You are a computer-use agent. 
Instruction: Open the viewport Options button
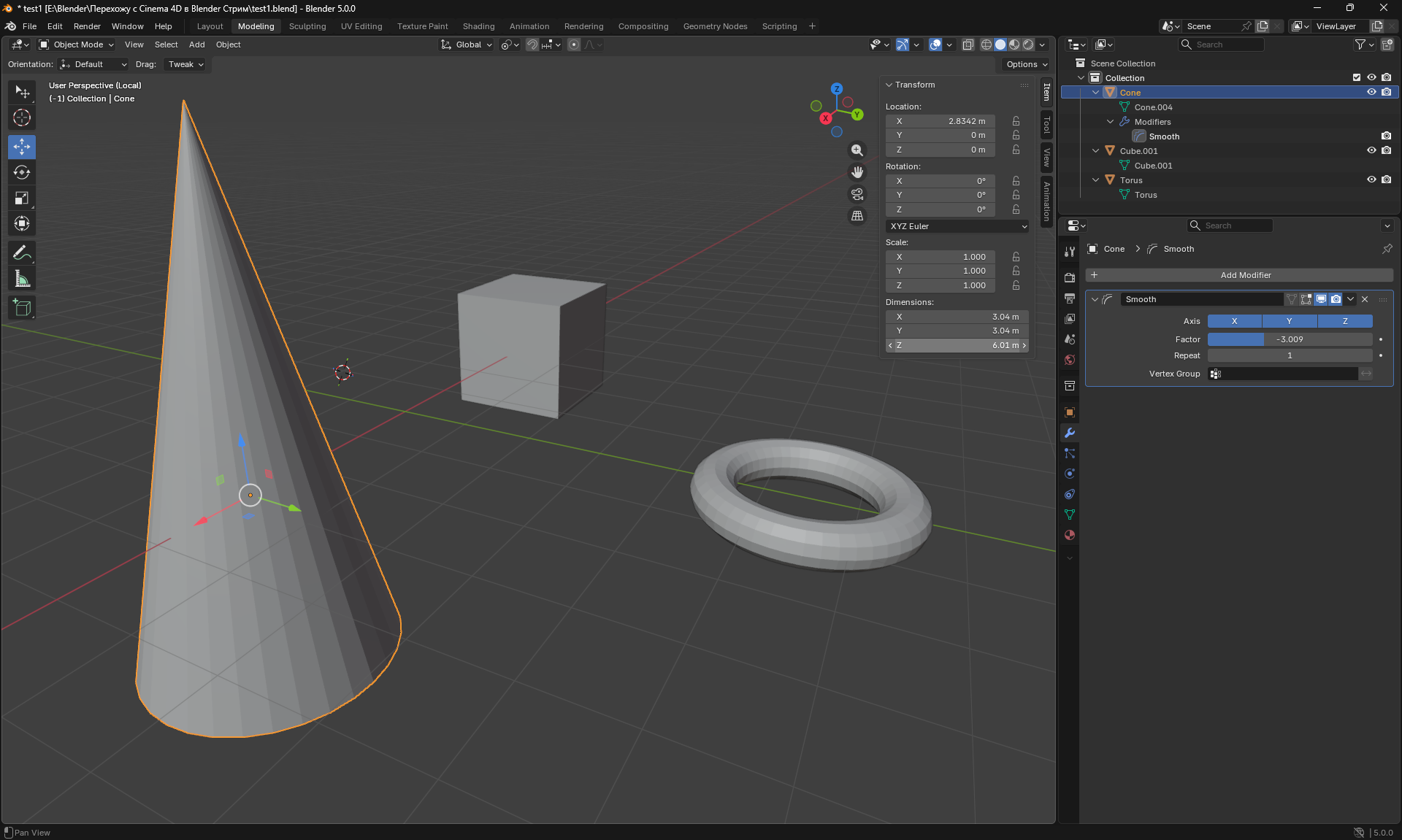coord(1026,64)
